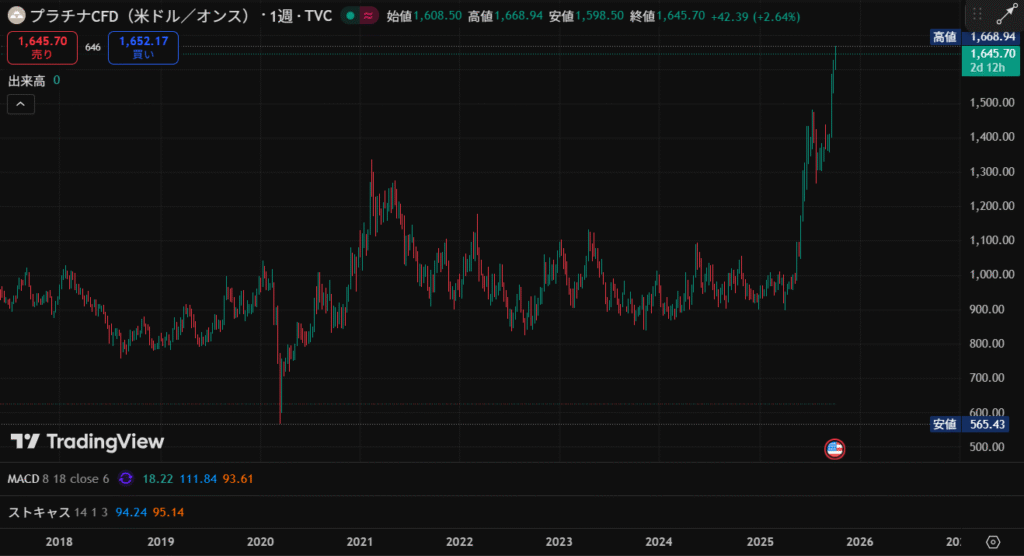
Task: Click the purple MACD refresh icon
Action: (125, 479)
